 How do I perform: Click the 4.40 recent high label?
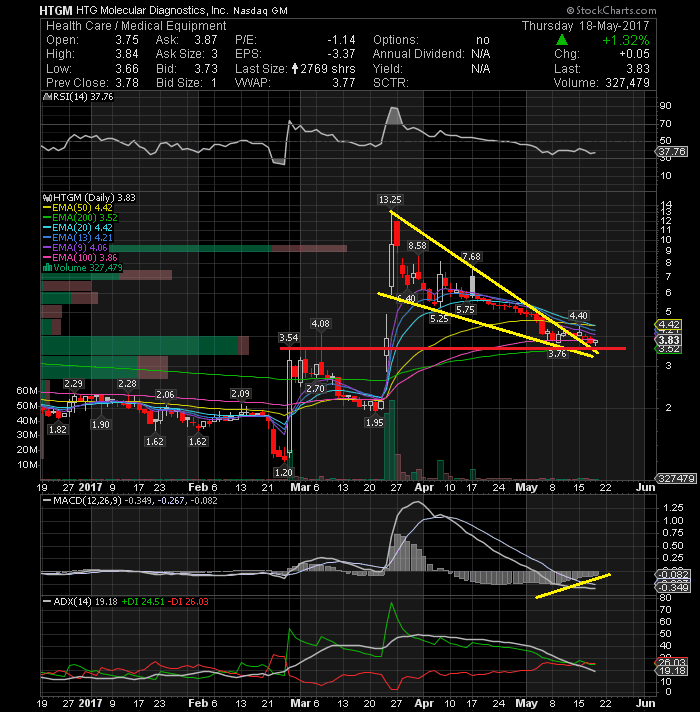click(578, 315)
